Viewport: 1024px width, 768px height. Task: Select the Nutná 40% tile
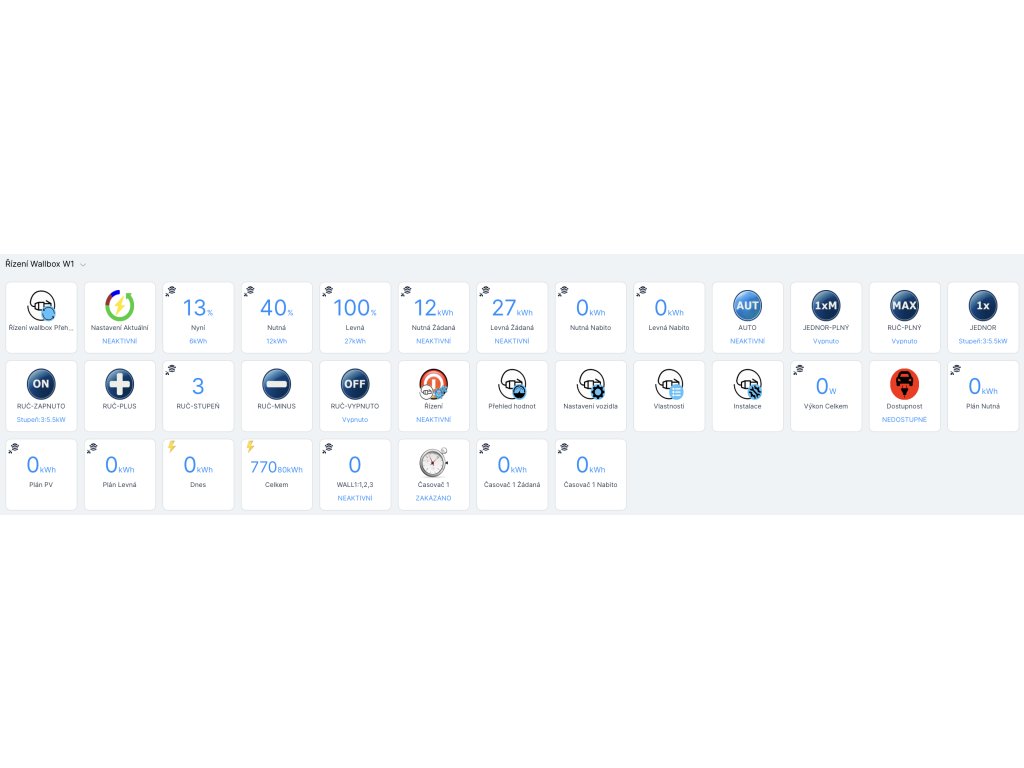coord(276,317)
